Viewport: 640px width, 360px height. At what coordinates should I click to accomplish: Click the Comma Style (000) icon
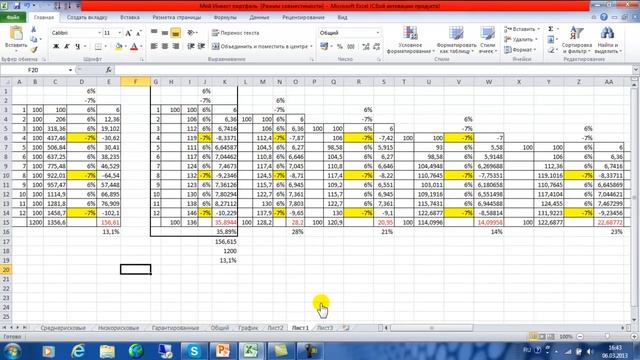coord(351,47)
